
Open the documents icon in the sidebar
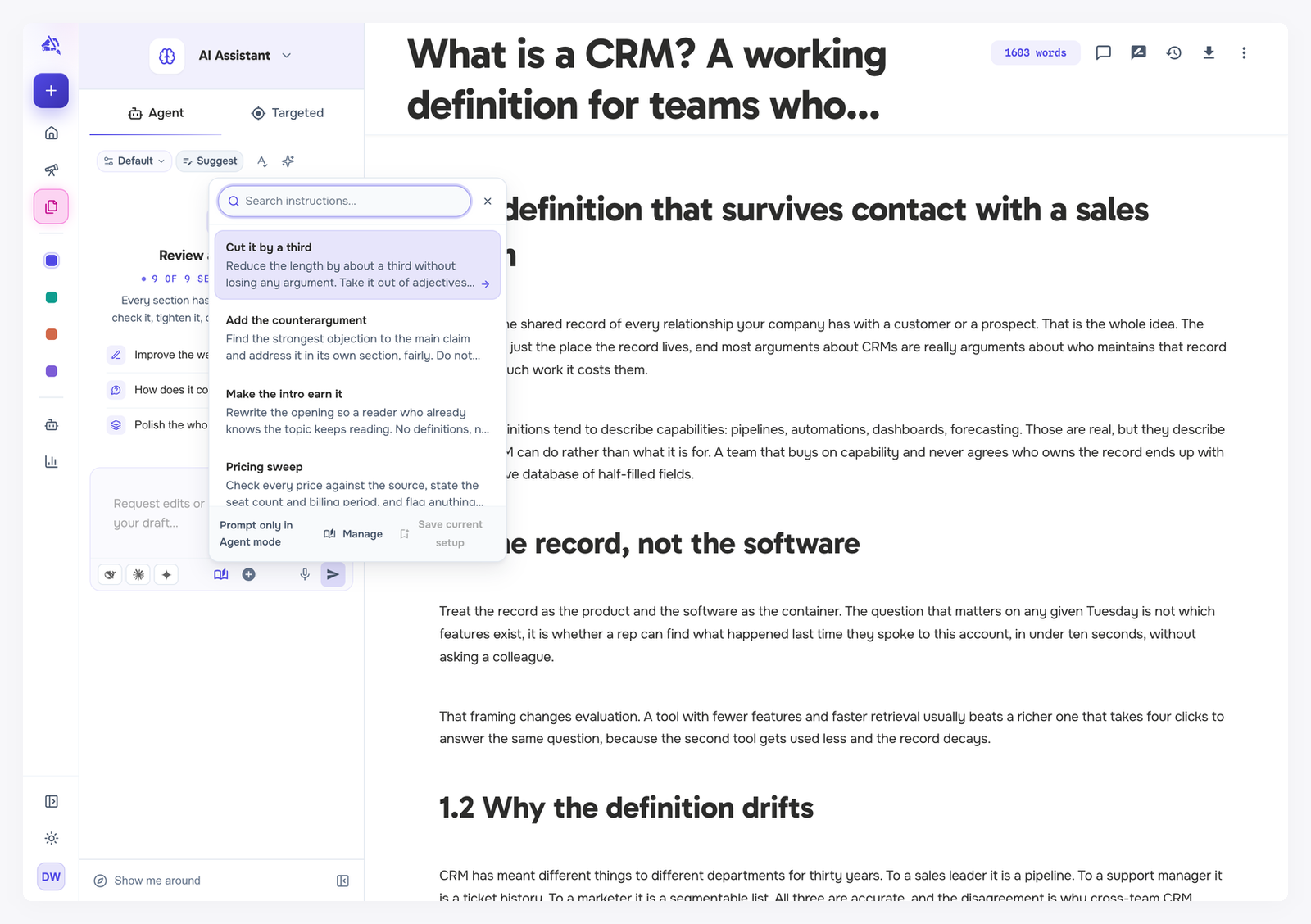click(51, 206)
